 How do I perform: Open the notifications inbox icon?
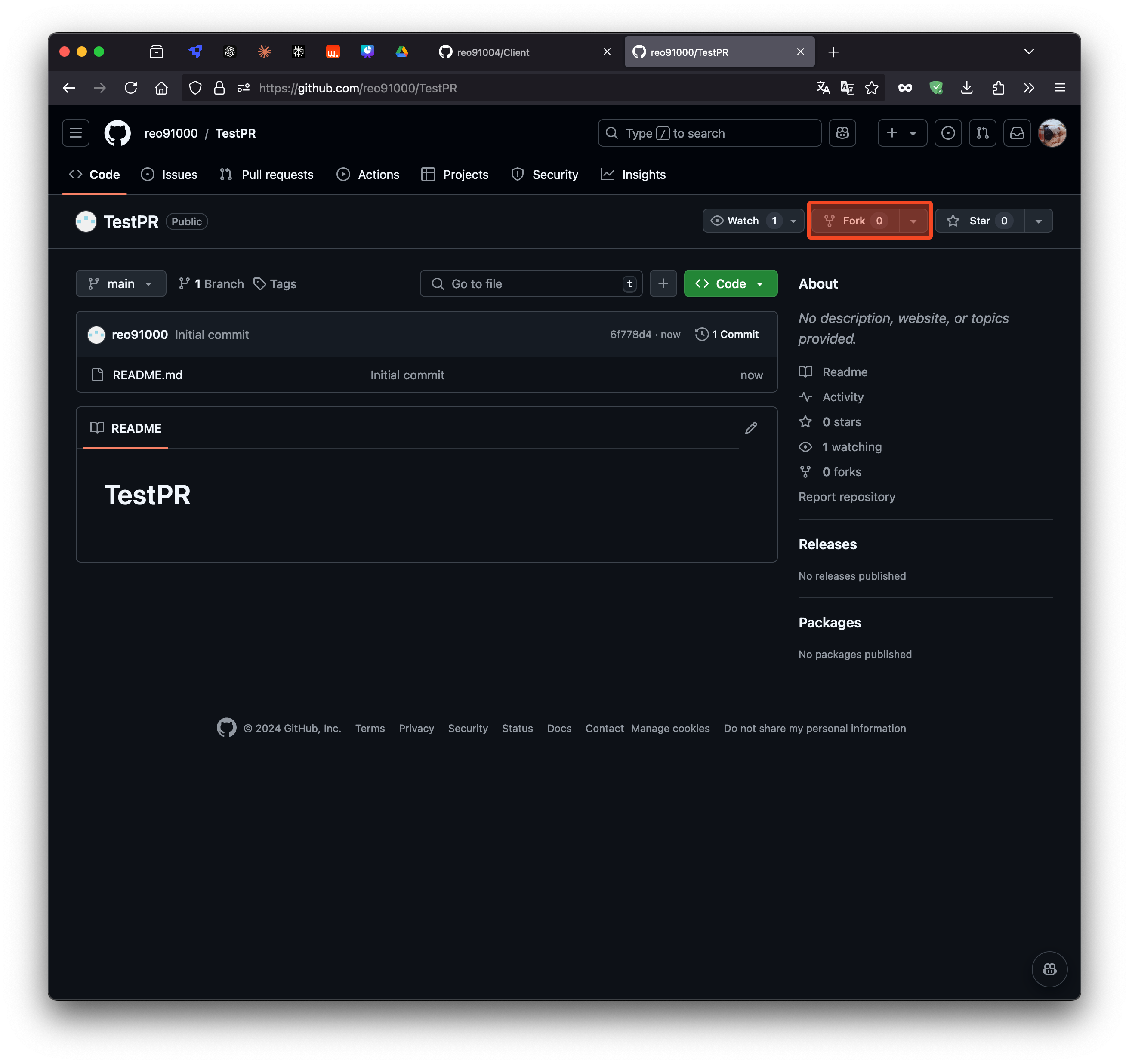point(1017,133)
